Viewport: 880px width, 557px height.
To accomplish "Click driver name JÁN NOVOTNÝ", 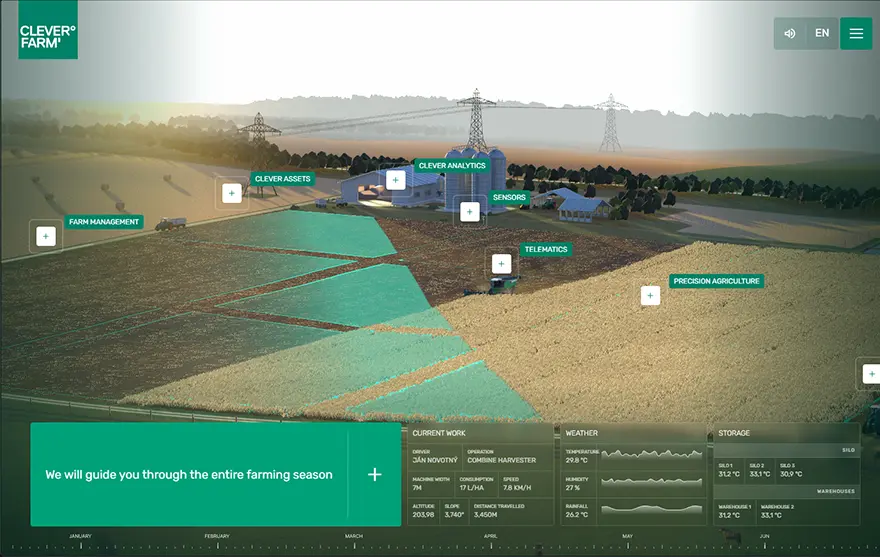I will coord(435,460).
